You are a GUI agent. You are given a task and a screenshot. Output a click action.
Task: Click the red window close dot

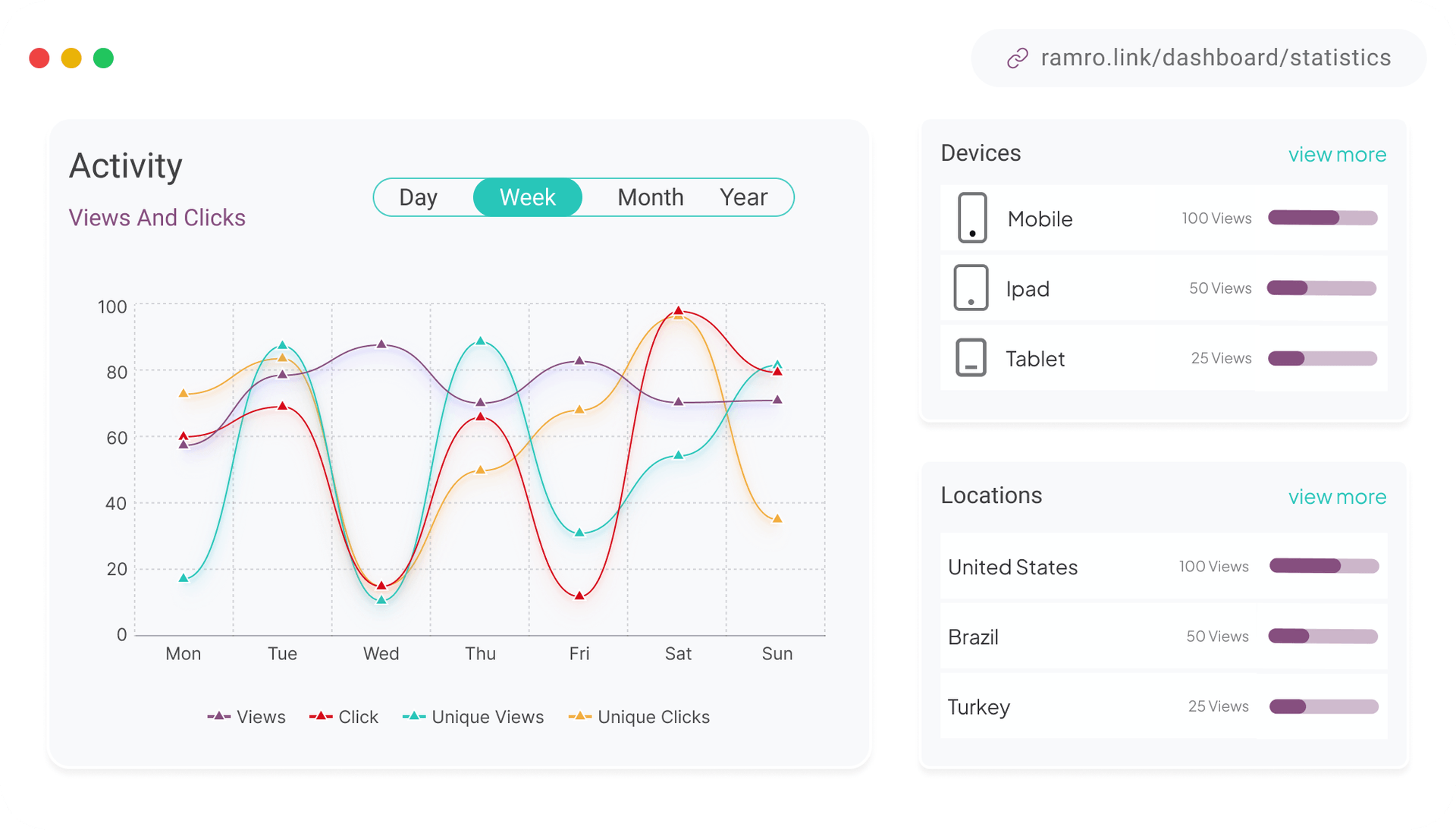click(39, 58)
